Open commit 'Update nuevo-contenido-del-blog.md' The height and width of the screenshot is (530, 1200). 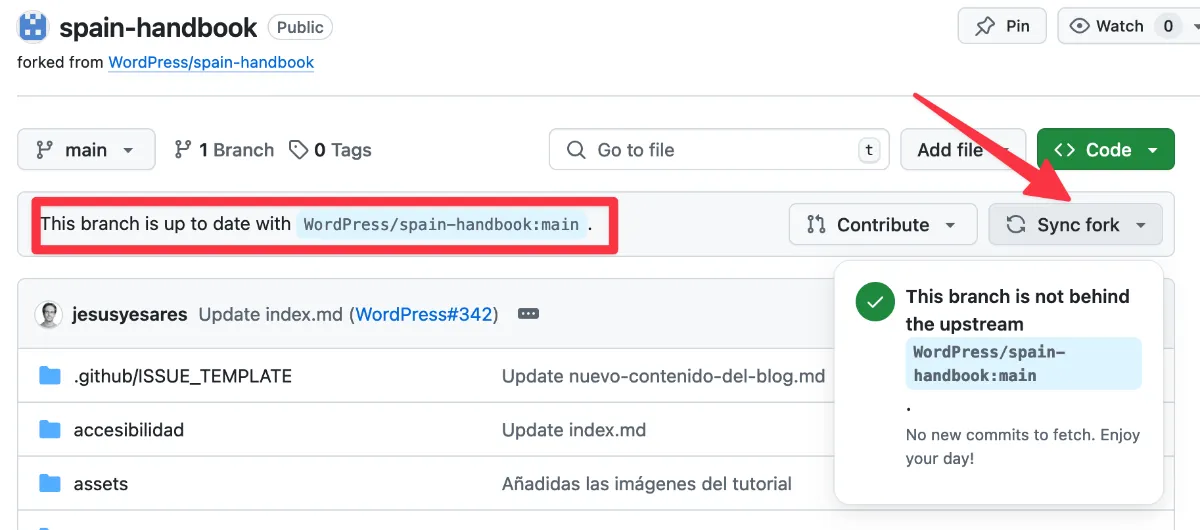tap(663, 376)
